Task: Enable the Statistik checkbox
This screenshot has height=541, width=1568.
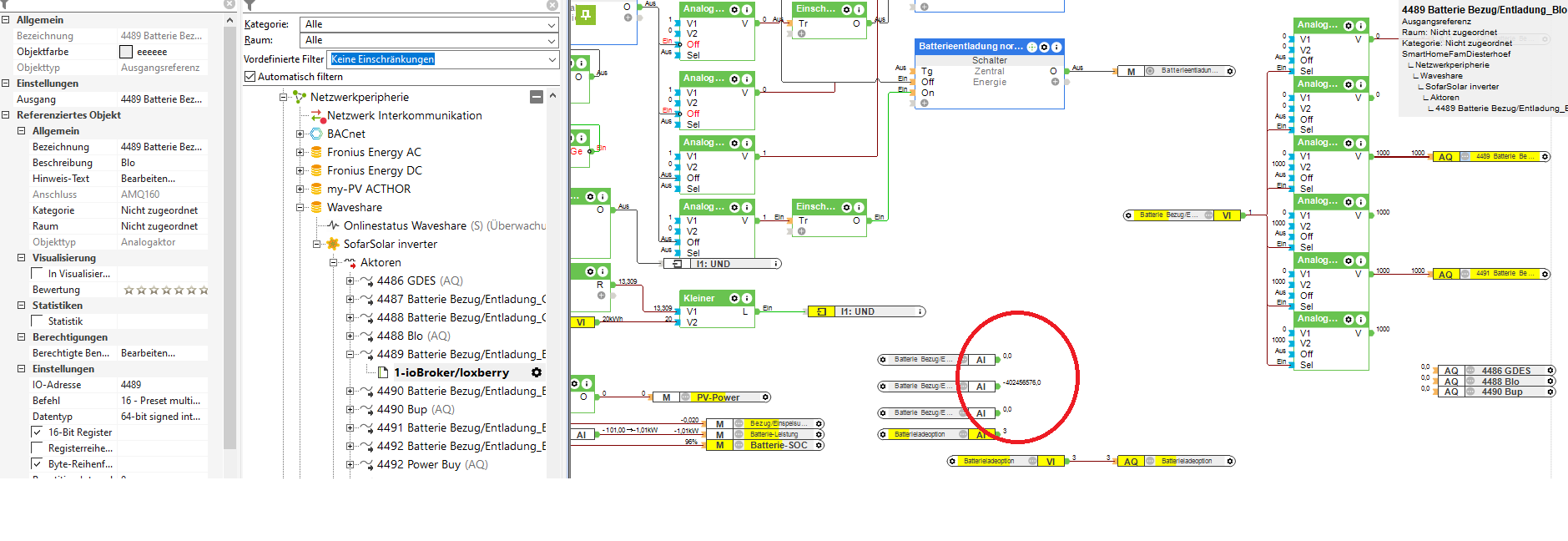Action: (x=37, y=321)
